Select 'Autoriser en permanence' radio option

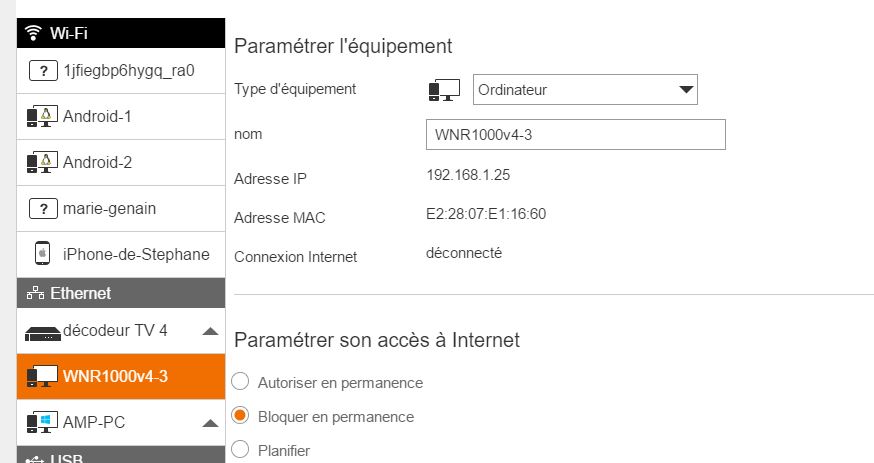coord(240,382)
